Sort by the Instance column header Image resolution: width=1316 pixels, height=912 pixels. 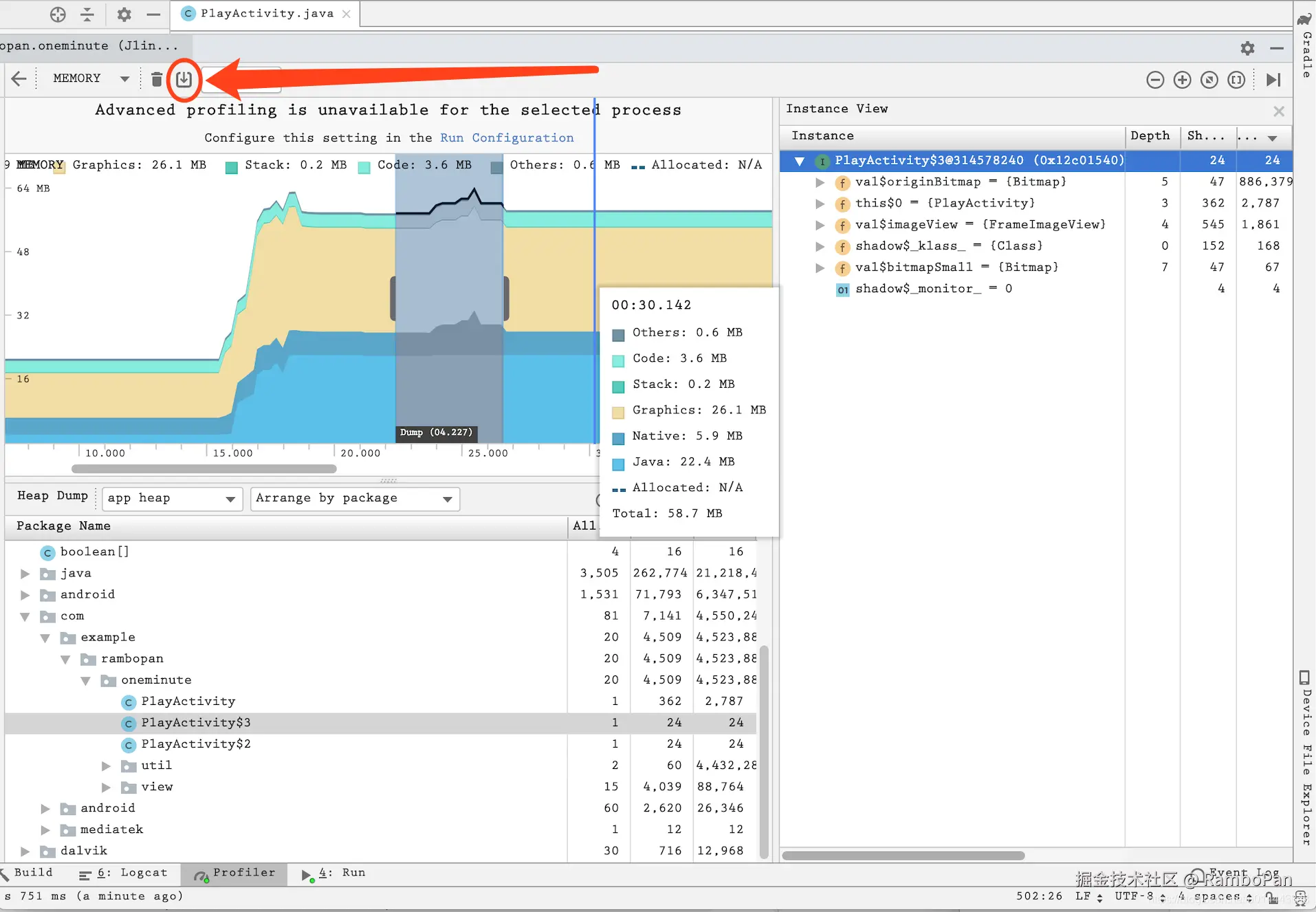953,136
